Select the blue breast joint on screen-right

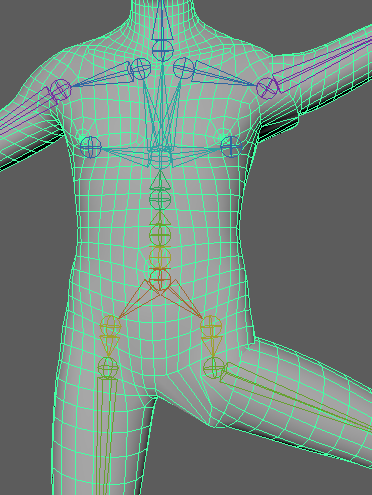231,146
